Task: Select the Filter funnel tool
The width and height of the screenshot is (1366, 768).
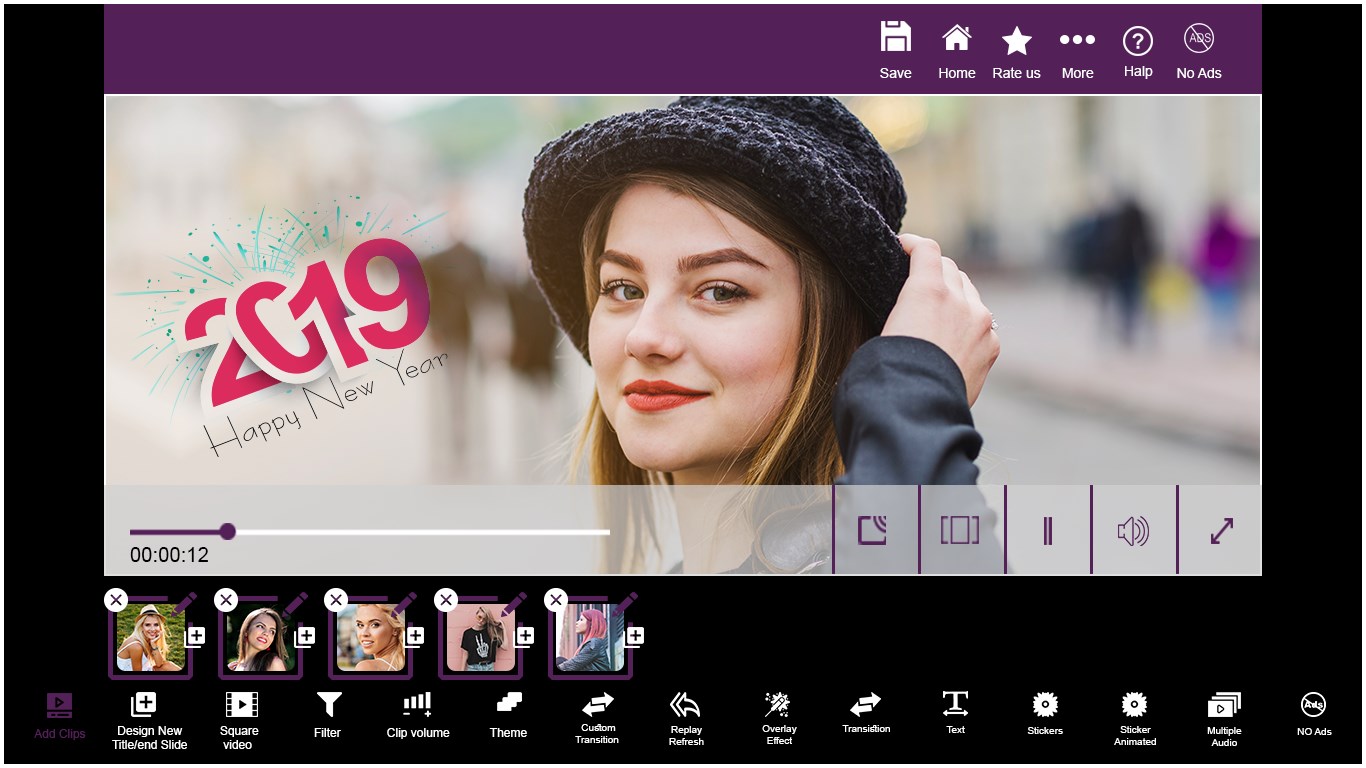Action: point(328,705)
